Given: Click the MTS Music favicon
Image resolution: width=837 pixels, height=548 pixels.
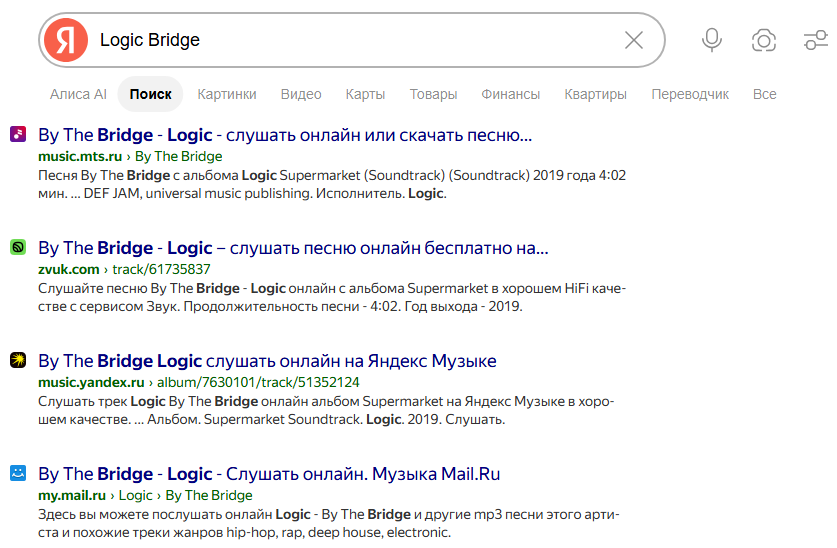Looking at the screenshot, I should click(x=18, y=134).
